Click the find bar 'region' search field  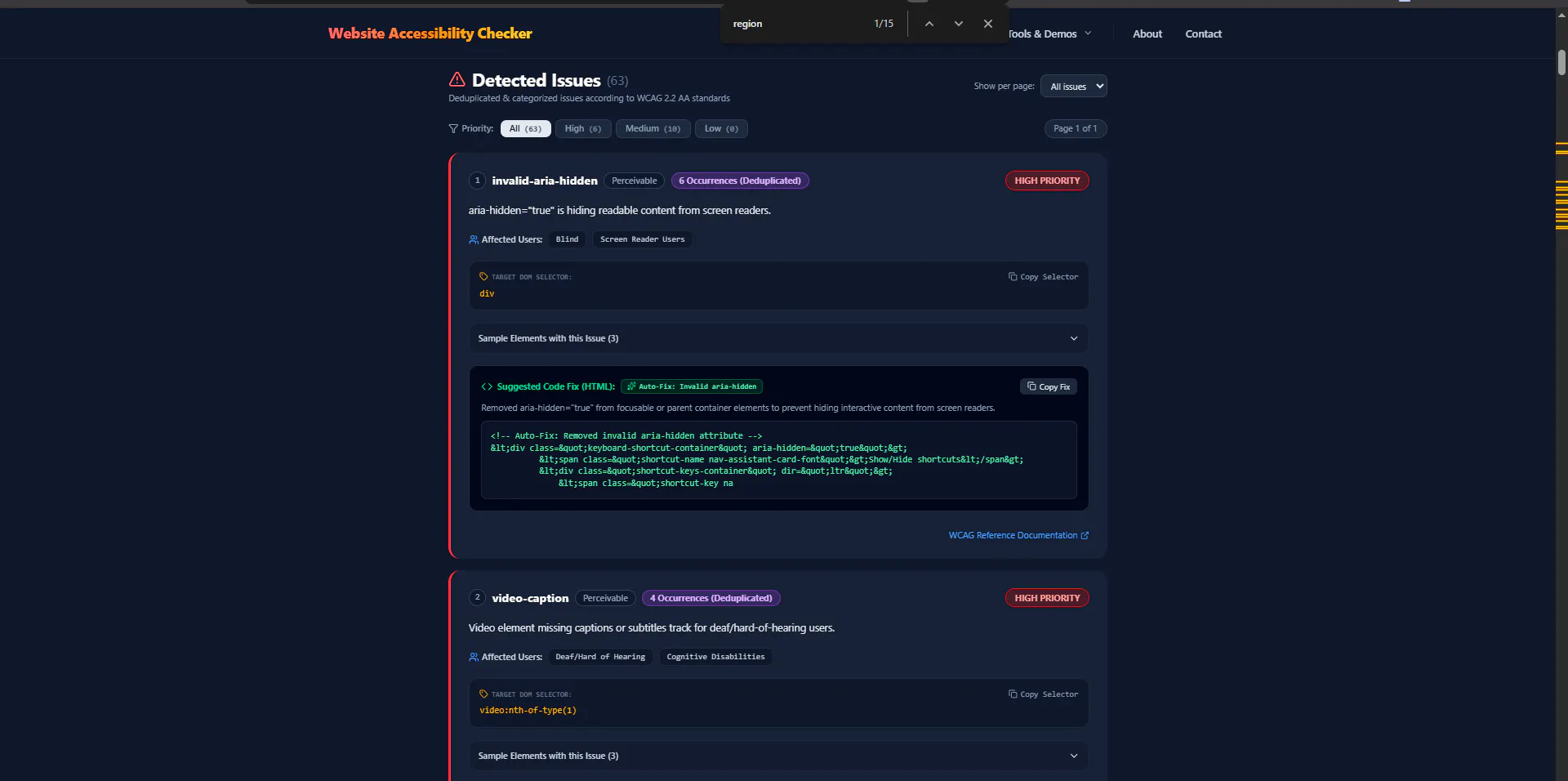[x=796, y=24]
